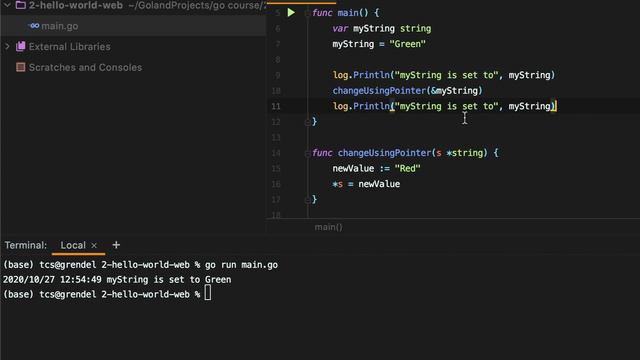Click "Red" string literal in code
Screen dimensions: 640x360
407,169
